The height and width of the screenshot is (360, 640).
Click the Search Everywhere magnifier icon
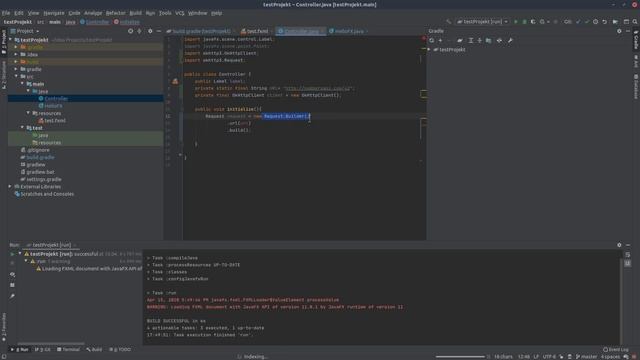635,22
